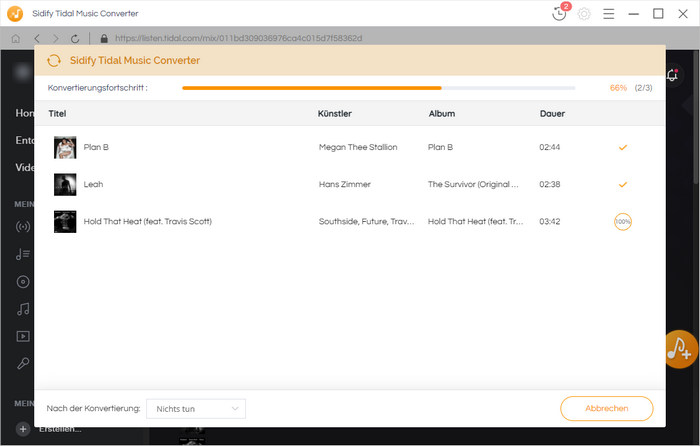Image resolution: width=700 pixels, height=446 pixels.
Task: Click album The Survivor (Original ...
Action: [x=473, y=184]
